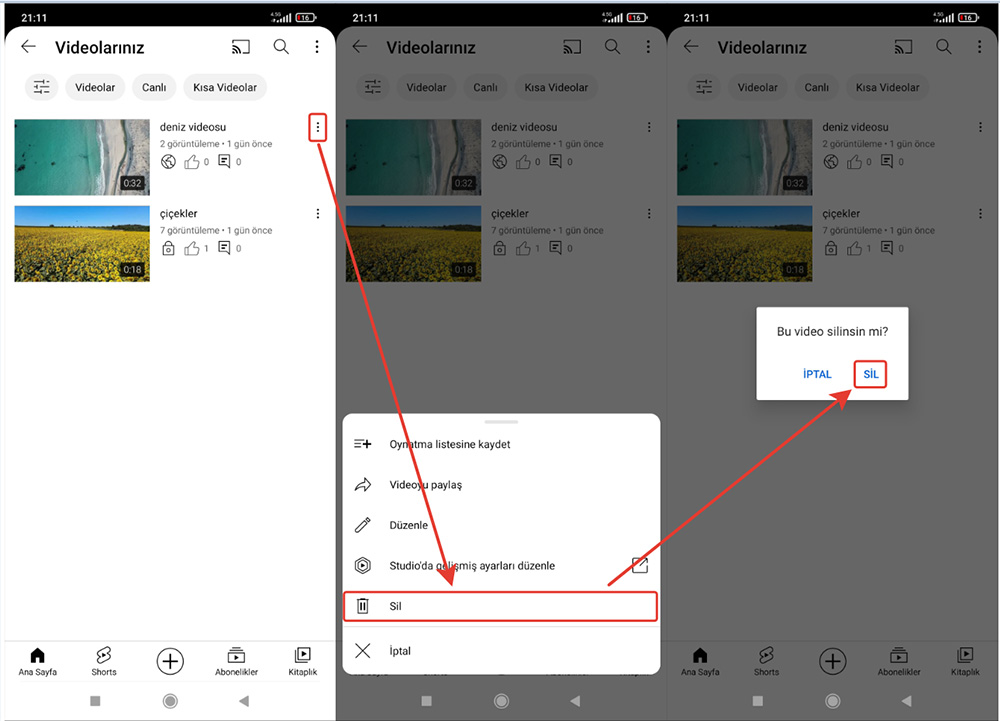Toggle the Kısa Videolar chip in left screen
This screenshot has height=721, width=1000.
coord(225,87)
